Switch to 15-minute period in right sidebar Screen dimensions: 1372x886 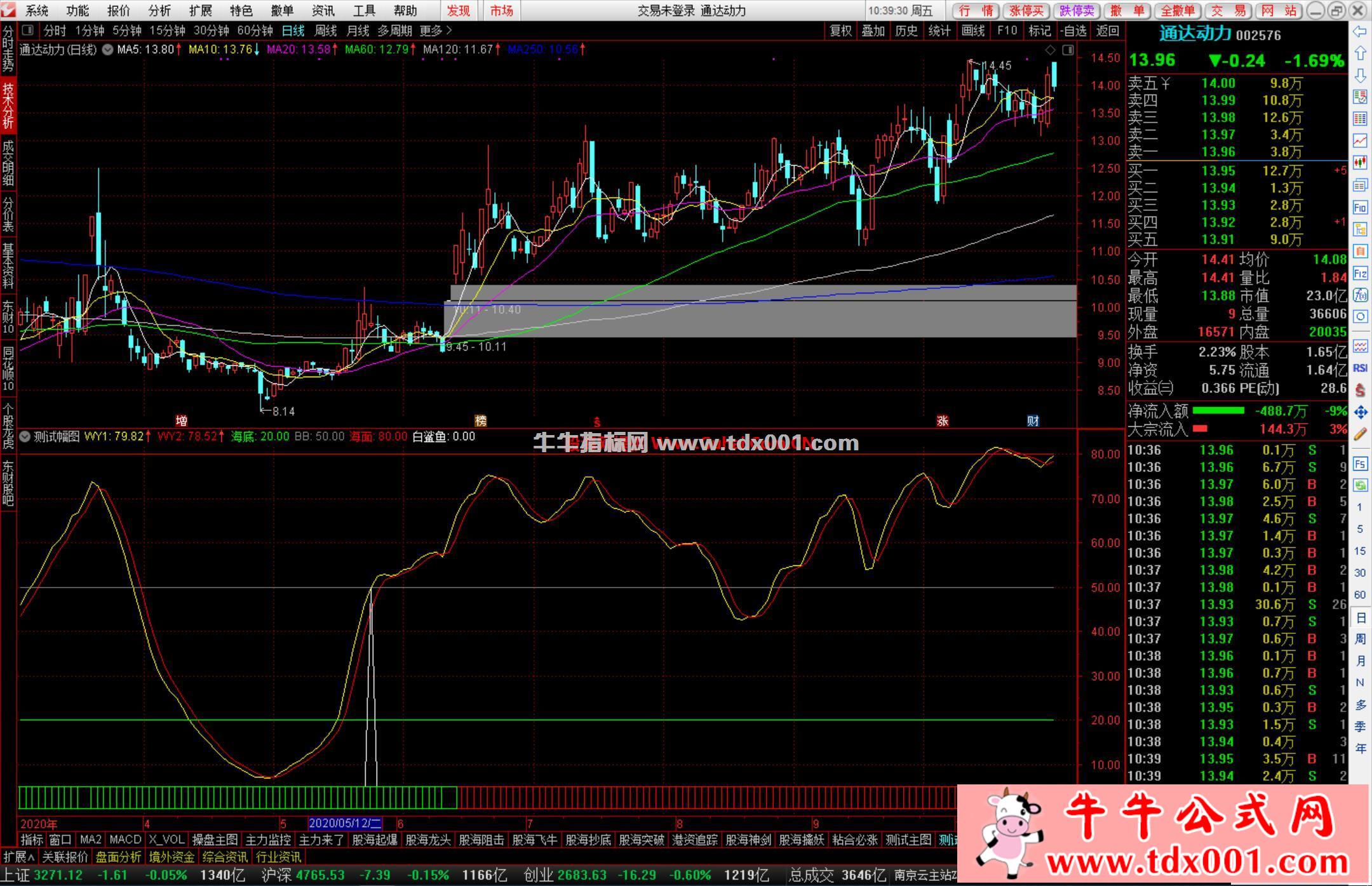(1360, 551)
